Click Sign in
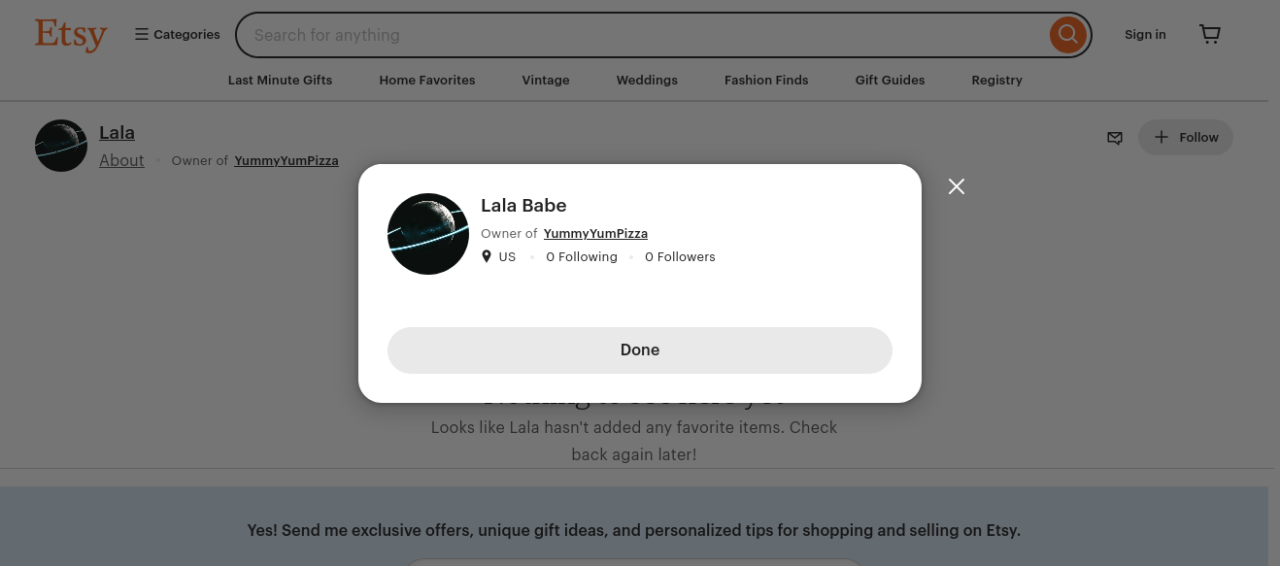Screen dimensions: 1280x566 pyautogui.click(x=1145, y=35)
